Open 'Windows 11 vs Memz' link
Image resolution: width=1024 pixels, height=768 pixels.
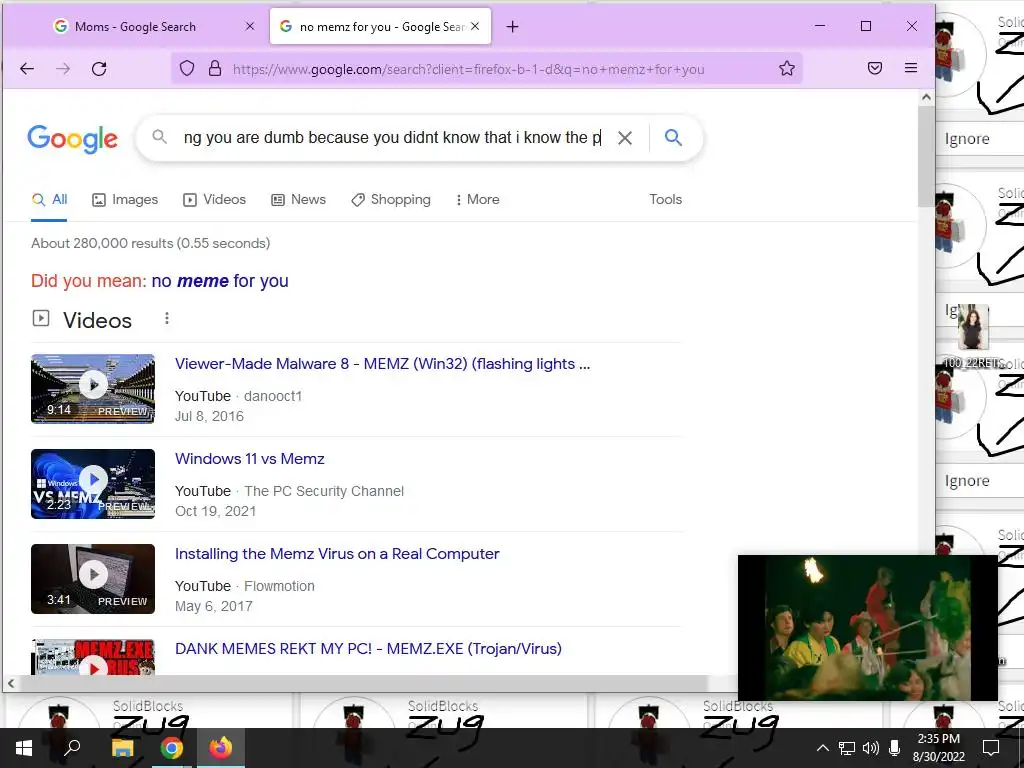point(249,458)
